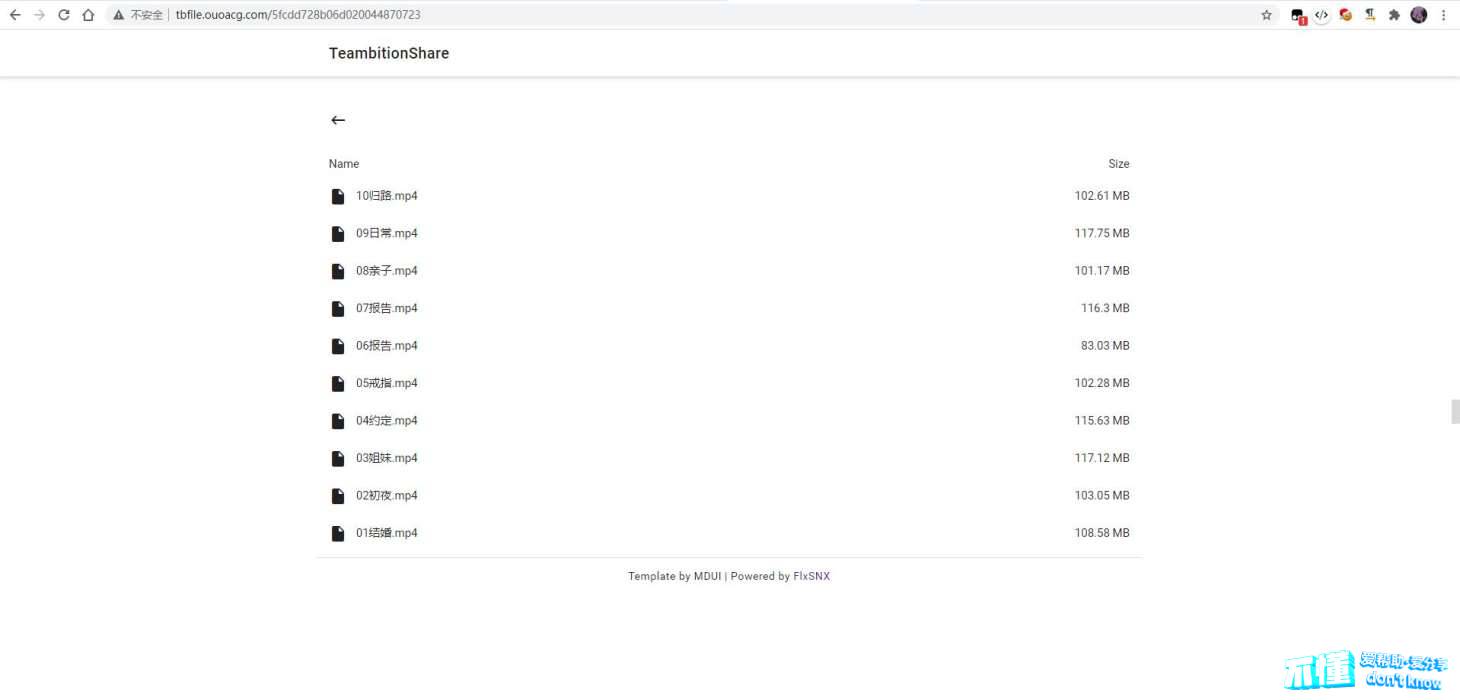The width and height of the screenshot is (1460, 700).
Task: Select the 04约定.mp4 file entry
Action: pyautogui.click(x=386, y=421)
